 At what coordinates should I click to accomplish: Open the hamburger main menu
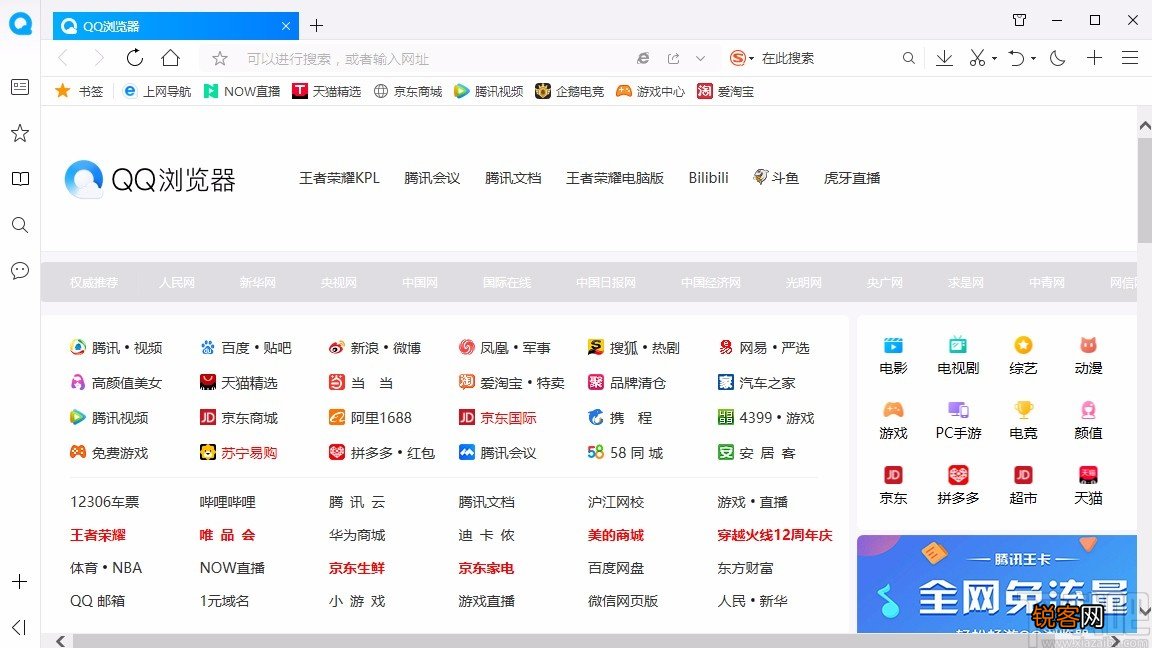pos(1130,58)
